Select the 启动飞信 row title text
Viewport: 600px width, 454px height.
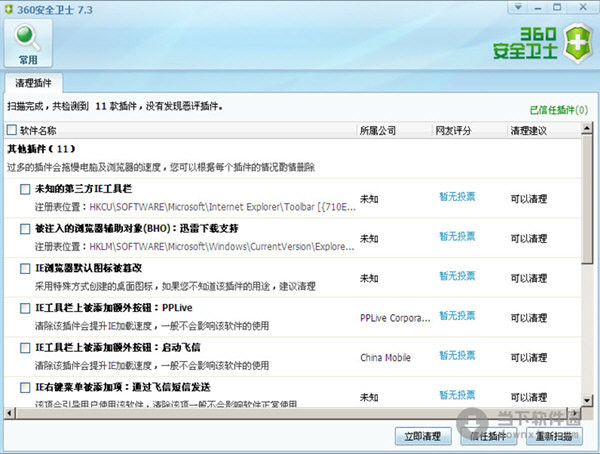click(118, 348)
